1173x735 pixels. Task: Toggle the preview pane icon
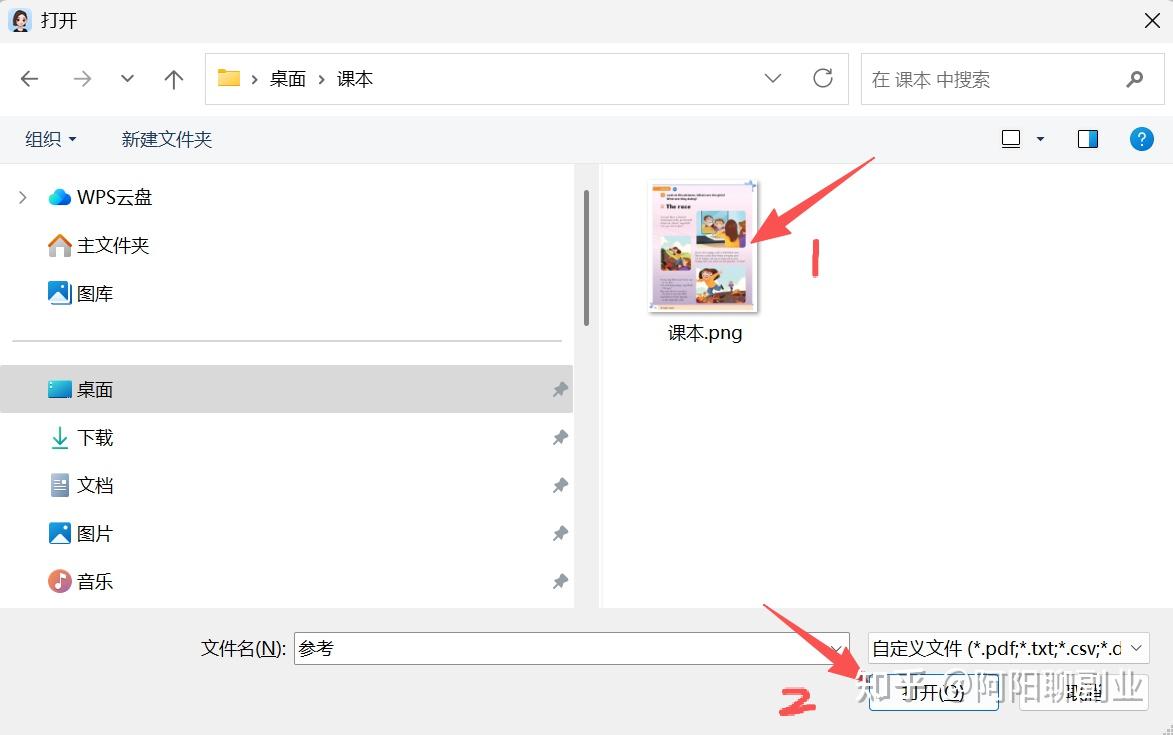1088,139
